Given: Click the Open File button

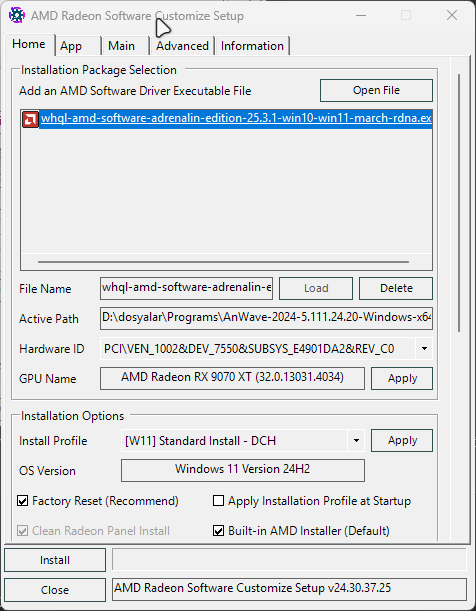Looking at the screenshot, I should 376,90.
